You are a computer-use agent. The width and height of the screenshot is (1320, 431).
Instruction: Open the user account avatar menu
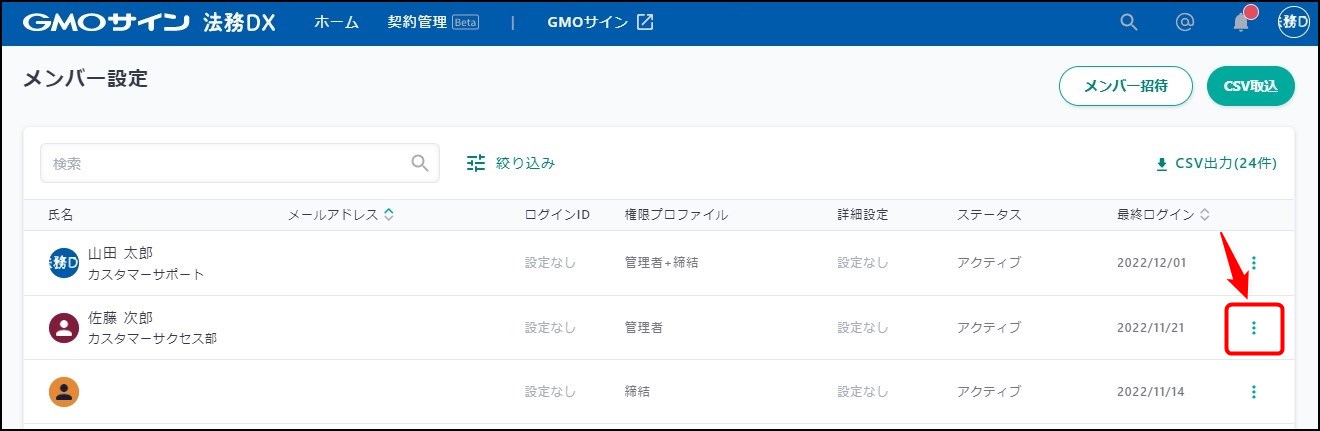[x=1294, y=23]
